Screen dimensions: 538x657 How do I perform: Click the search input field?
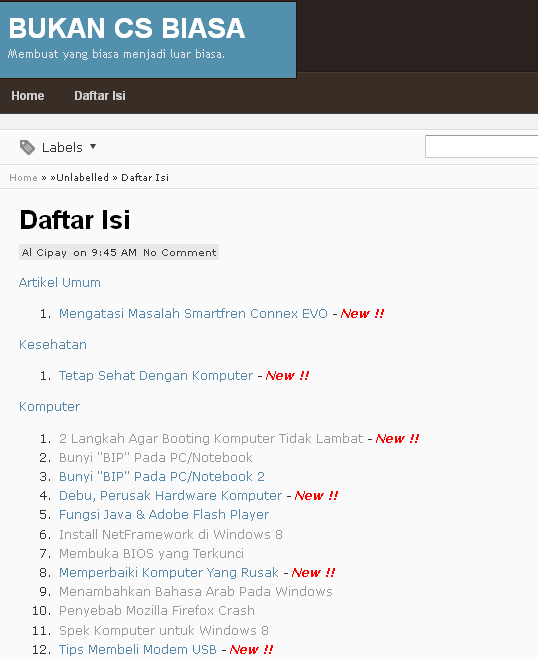pyautogui.click(x=481, y=147)
